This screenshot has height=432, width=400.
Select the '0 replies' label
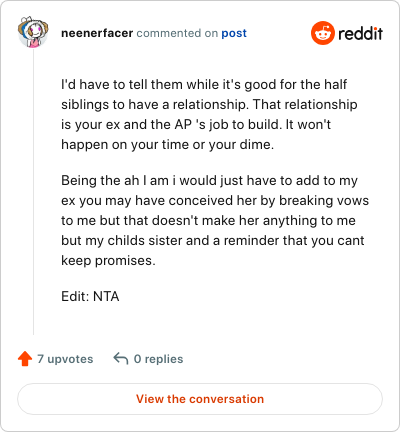158,359
